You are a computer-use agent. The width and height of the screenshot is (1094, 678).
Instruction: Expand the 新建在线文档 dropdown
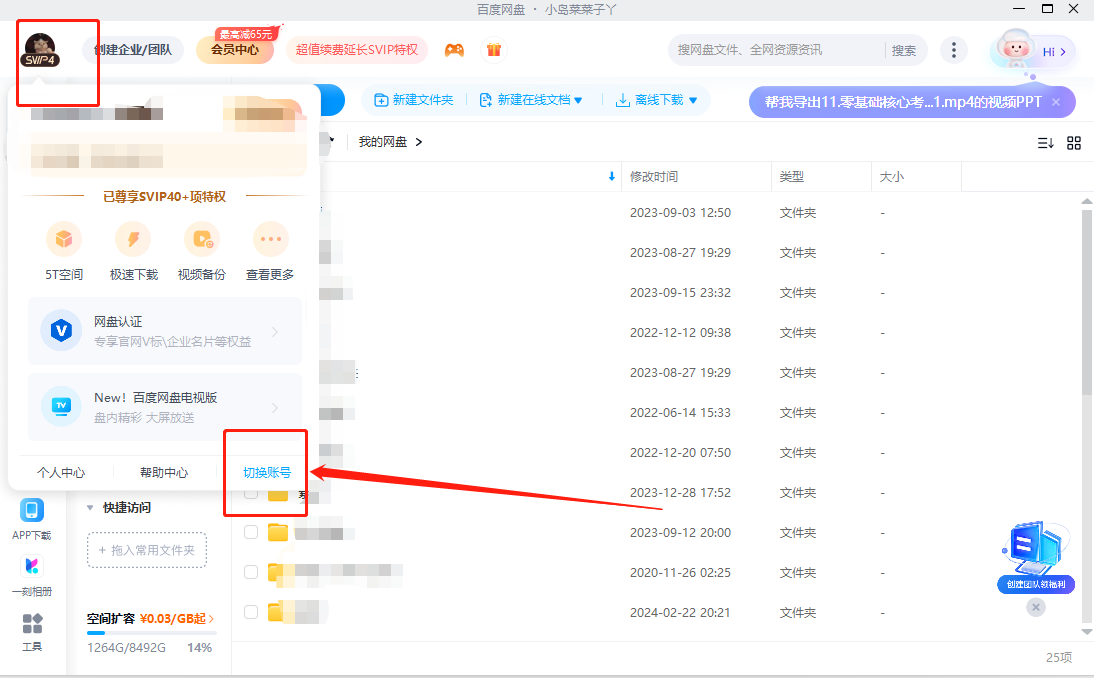(x=578, y=100)
